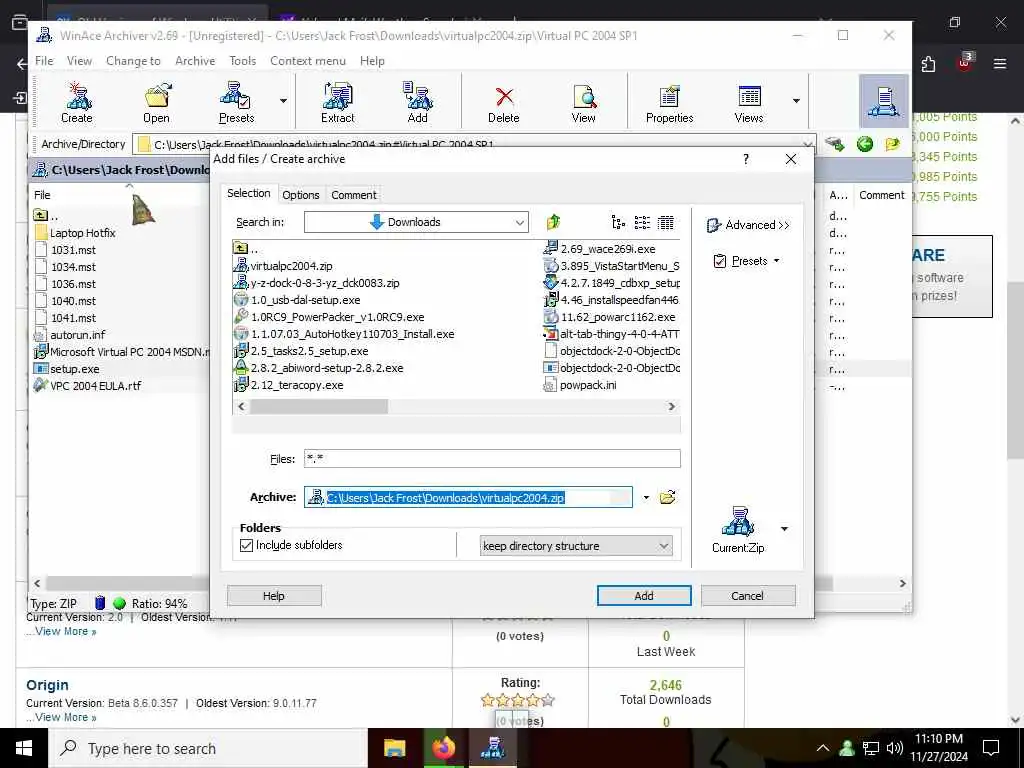Viewport: 1024px width, 768px height.
Task: Switch to the Comment tab
Action: (353, 195)
